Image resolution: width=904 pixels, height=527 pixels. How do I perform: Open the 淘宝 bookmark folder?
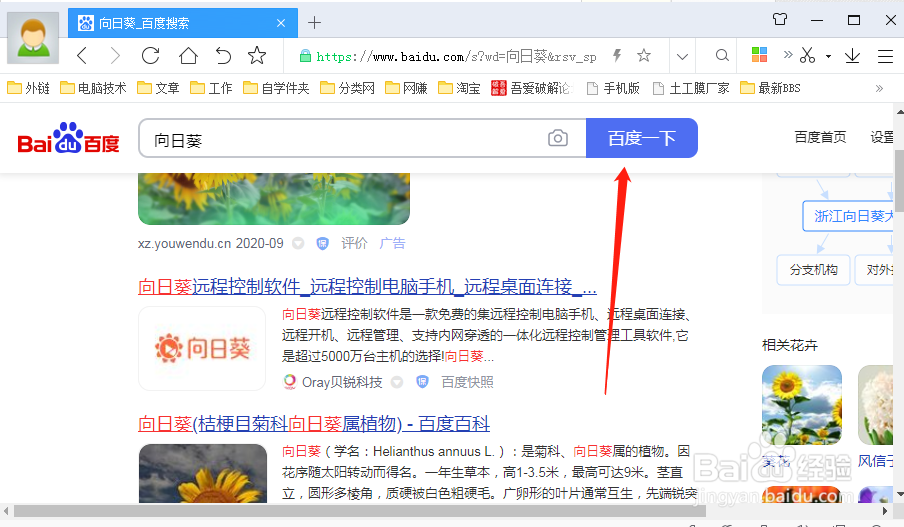(459, 88)
